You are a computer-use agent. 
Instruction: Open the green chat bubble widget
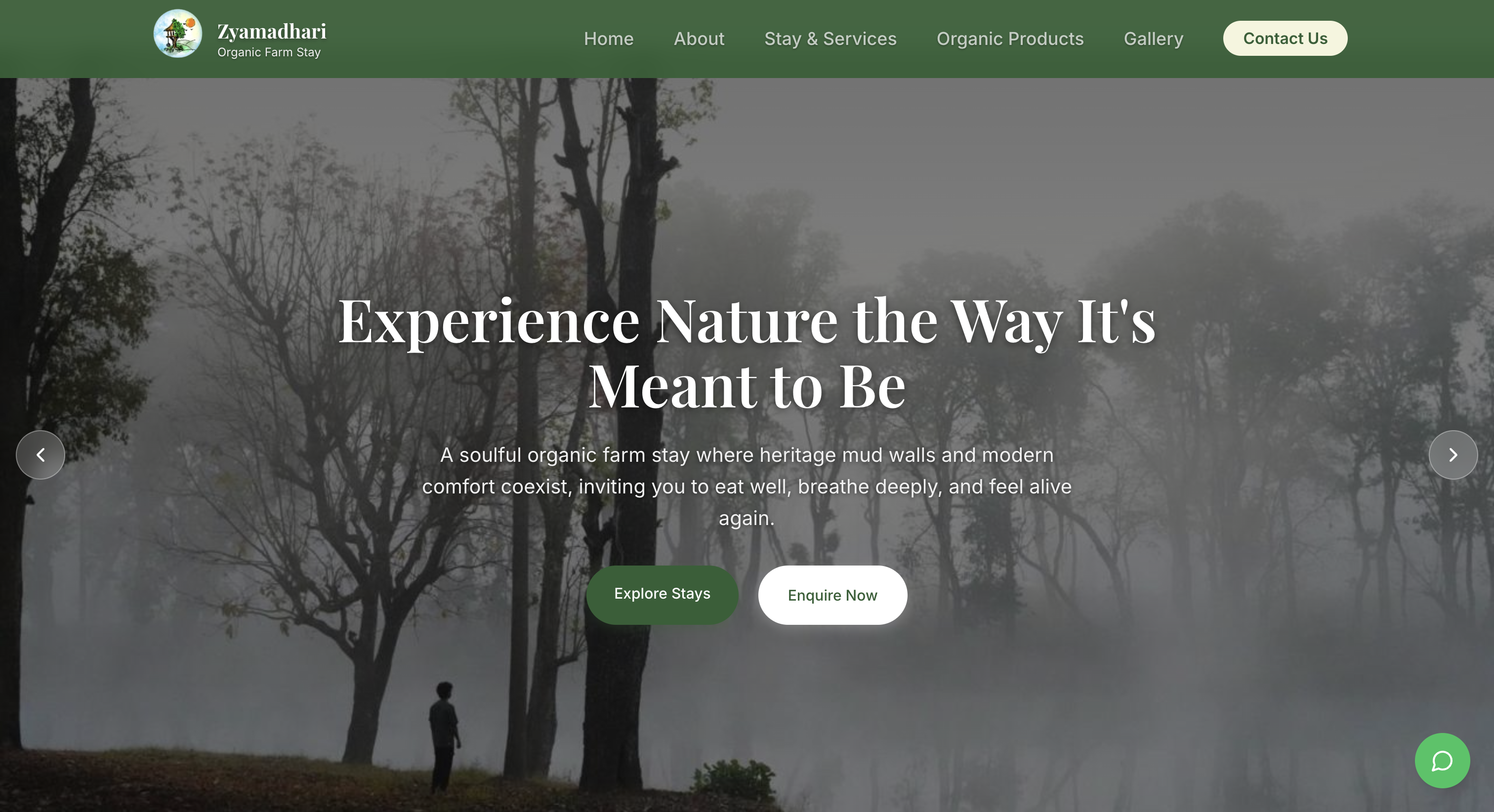click(x=1442, y=760)
